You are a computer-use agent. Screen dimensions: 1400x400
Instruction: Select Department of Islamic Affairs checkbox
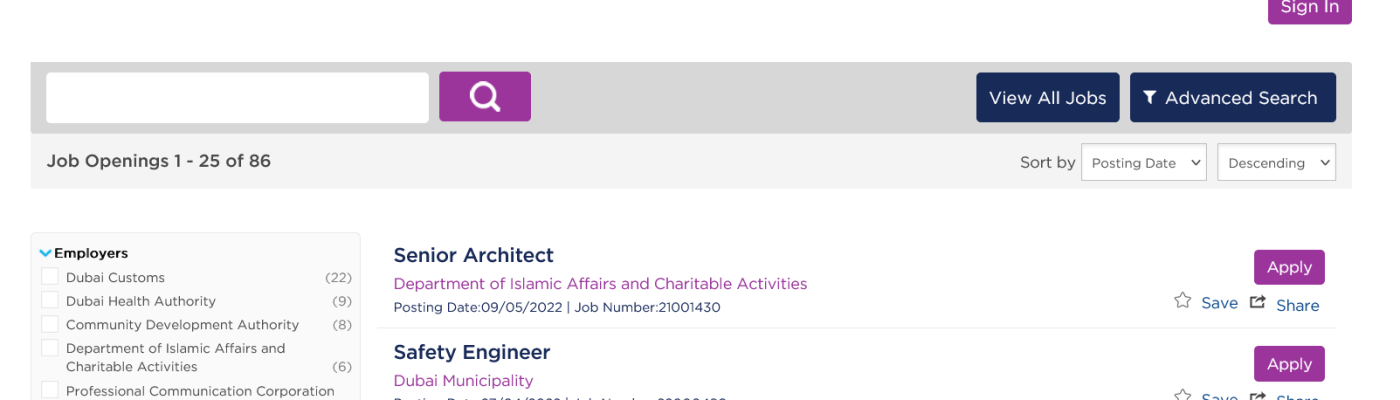(50, 348)
